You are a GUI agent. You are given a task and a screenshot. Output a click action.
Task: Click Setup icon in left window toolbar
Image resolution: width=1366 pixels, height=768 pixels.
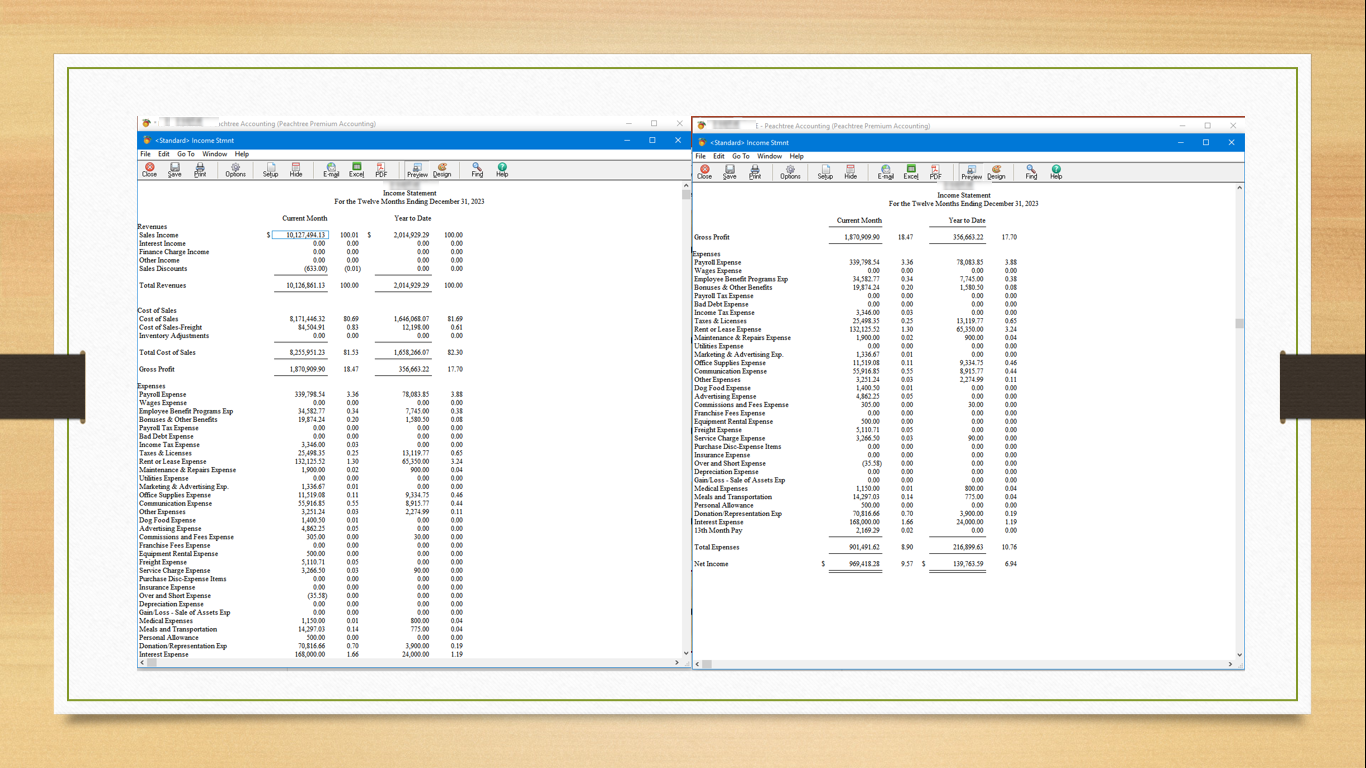[270, 169]
